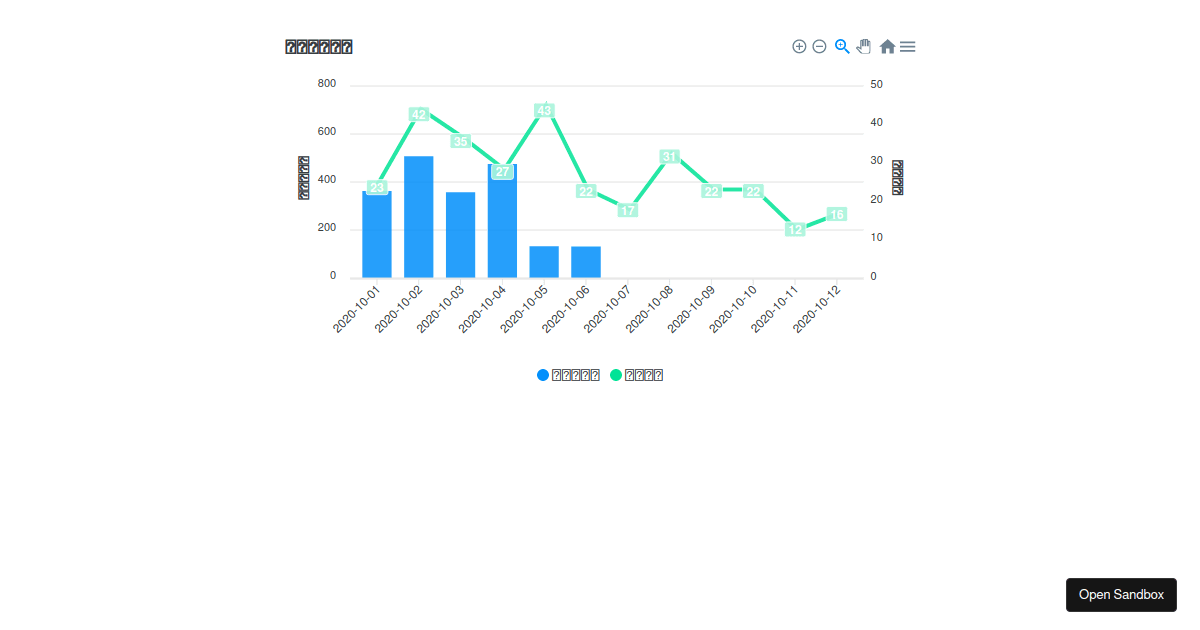Click the line data label 23
Image resolution: width=1200 pixels, height=630 pixels.
377,188
